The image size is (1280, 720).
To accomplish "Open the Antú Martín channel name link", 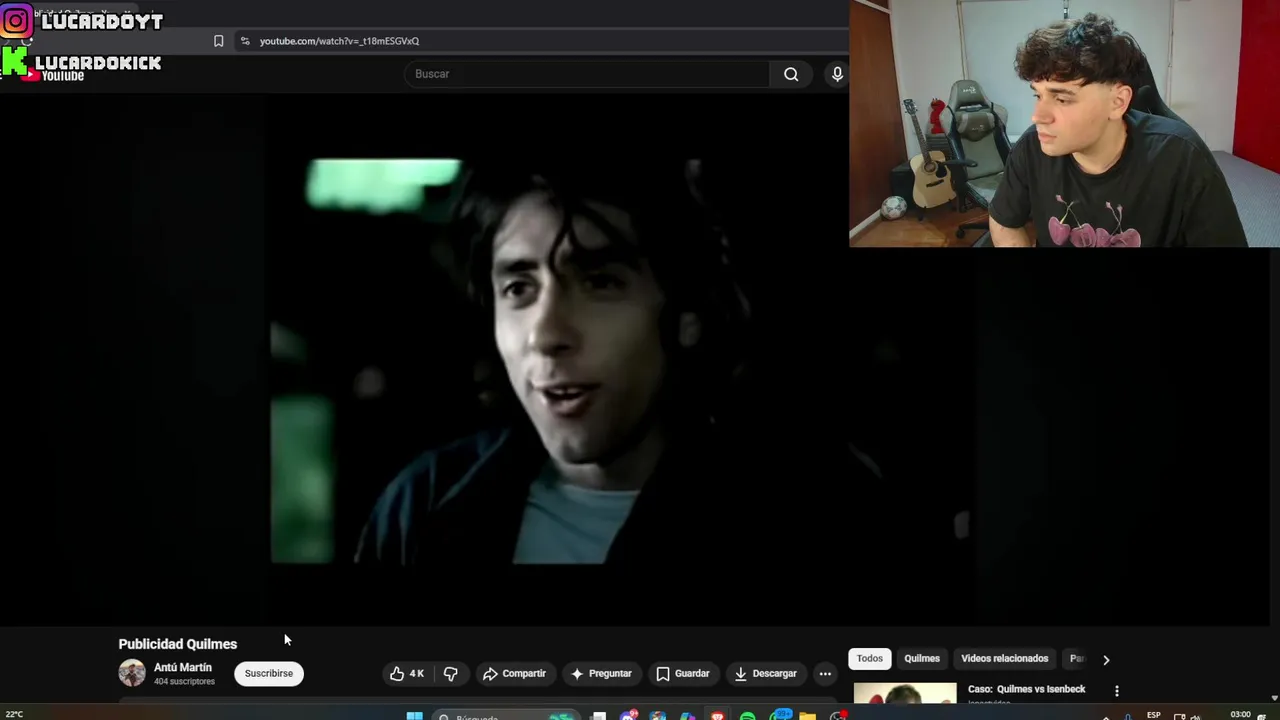I will pos(183,667).
